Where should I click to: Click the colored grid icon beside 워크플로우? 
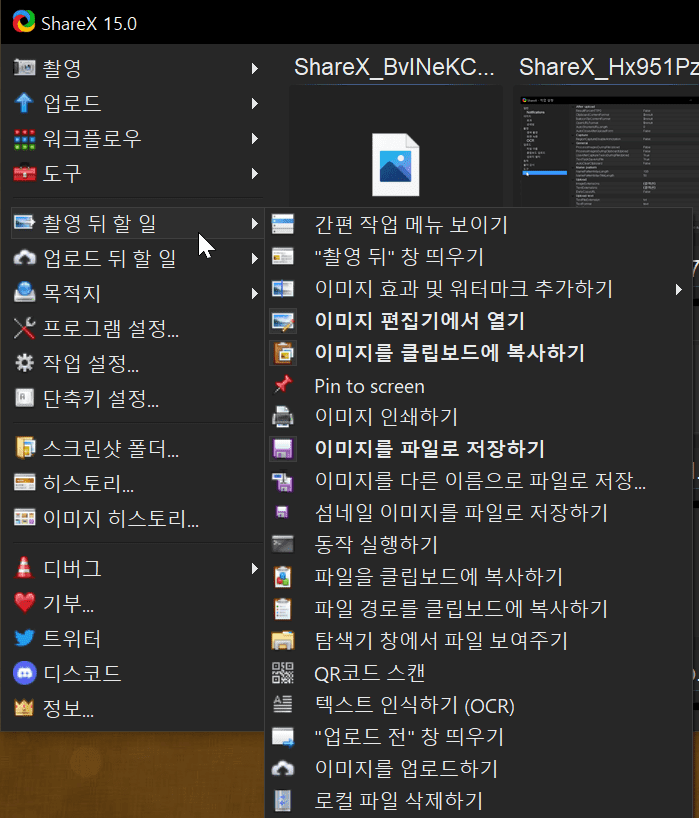pos(24,139)
